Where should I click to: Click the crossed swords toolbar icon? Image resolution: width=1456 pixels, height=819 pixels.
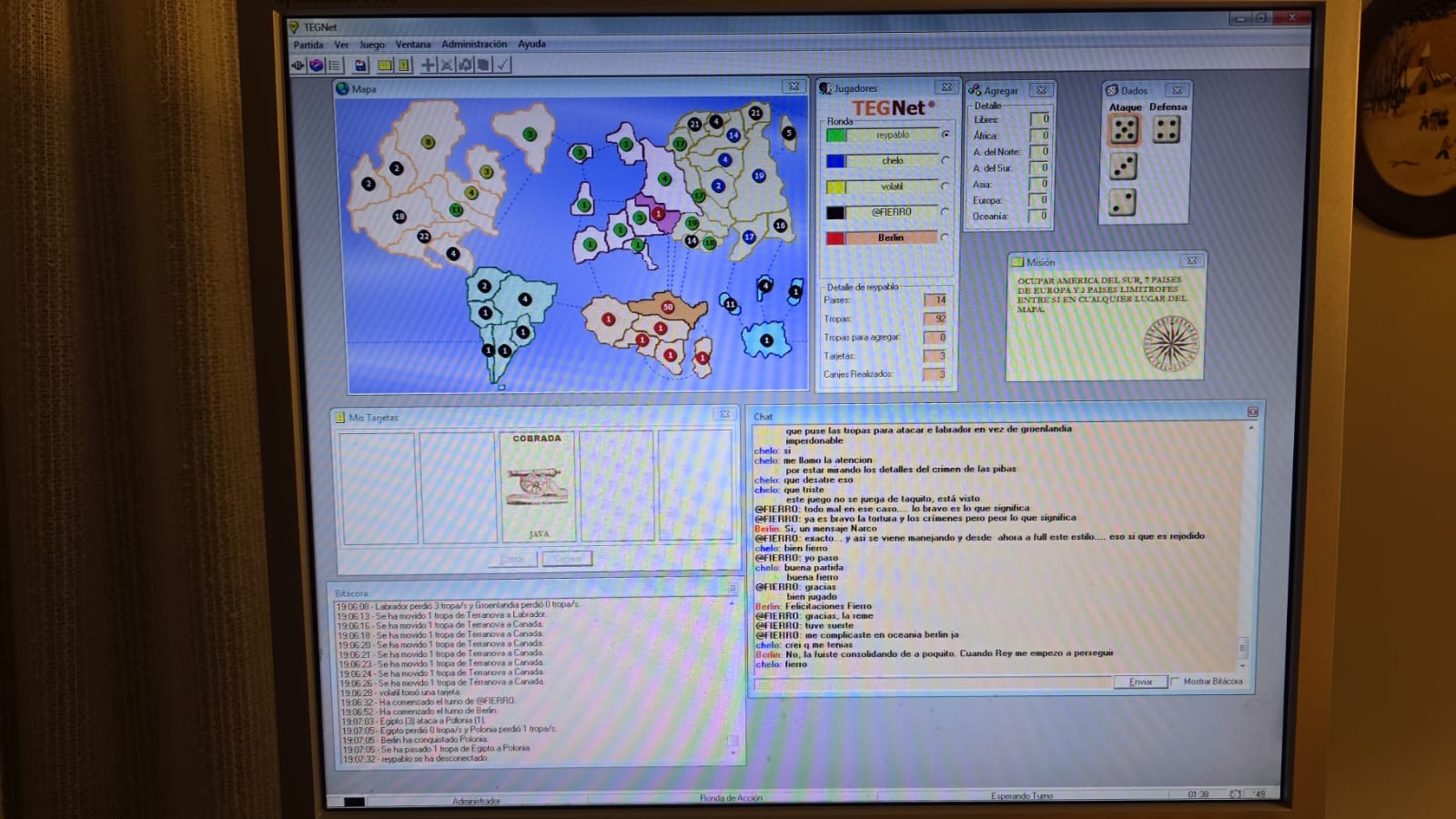click(x=446, y=66)
